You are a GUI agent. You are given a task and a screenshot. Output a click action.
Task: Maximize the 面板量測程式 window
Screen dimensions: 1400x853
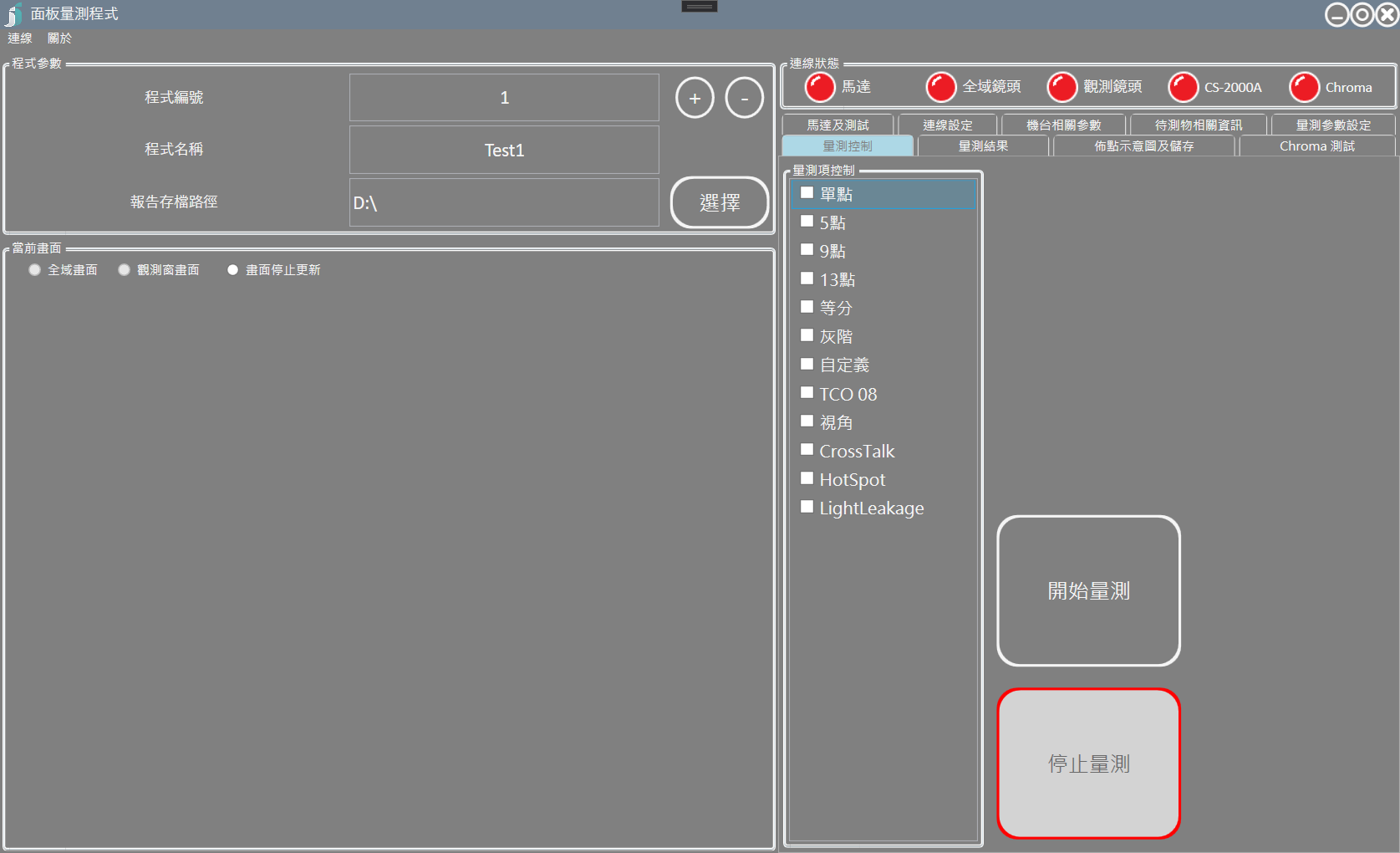click(x=1362, y=15)
